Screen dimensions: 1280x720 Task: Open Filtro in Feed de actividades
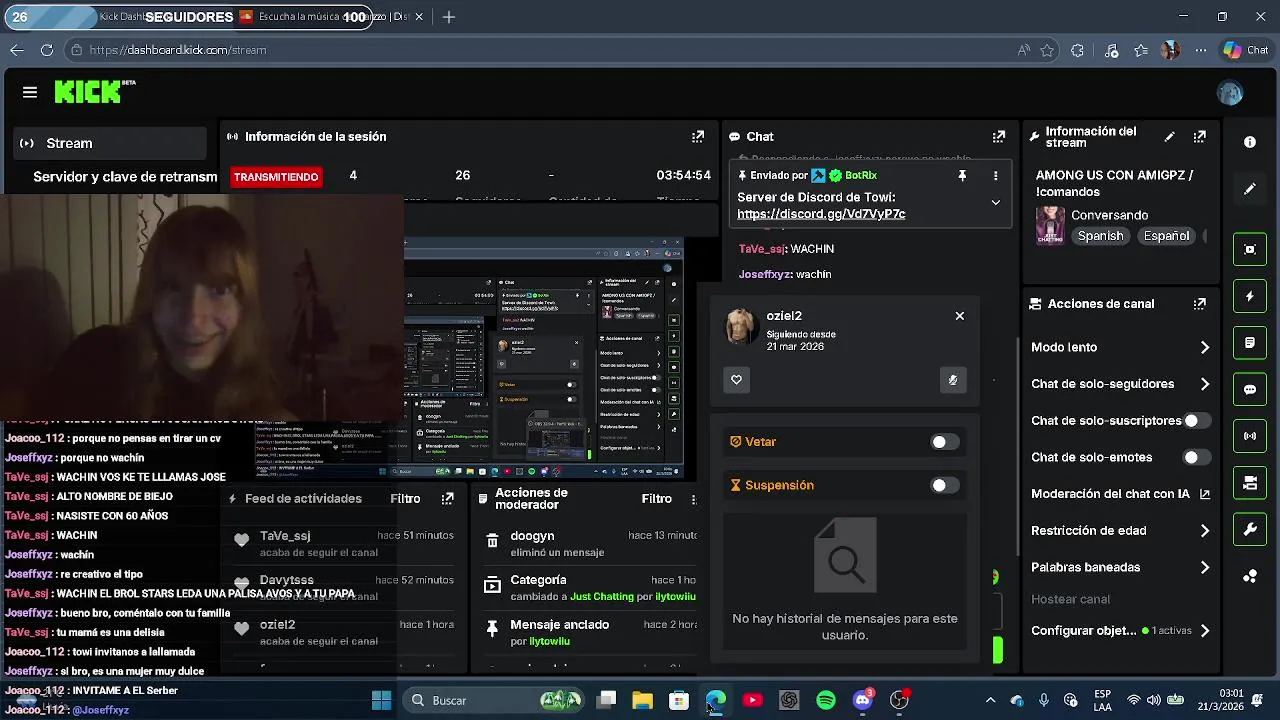point(405,498)
